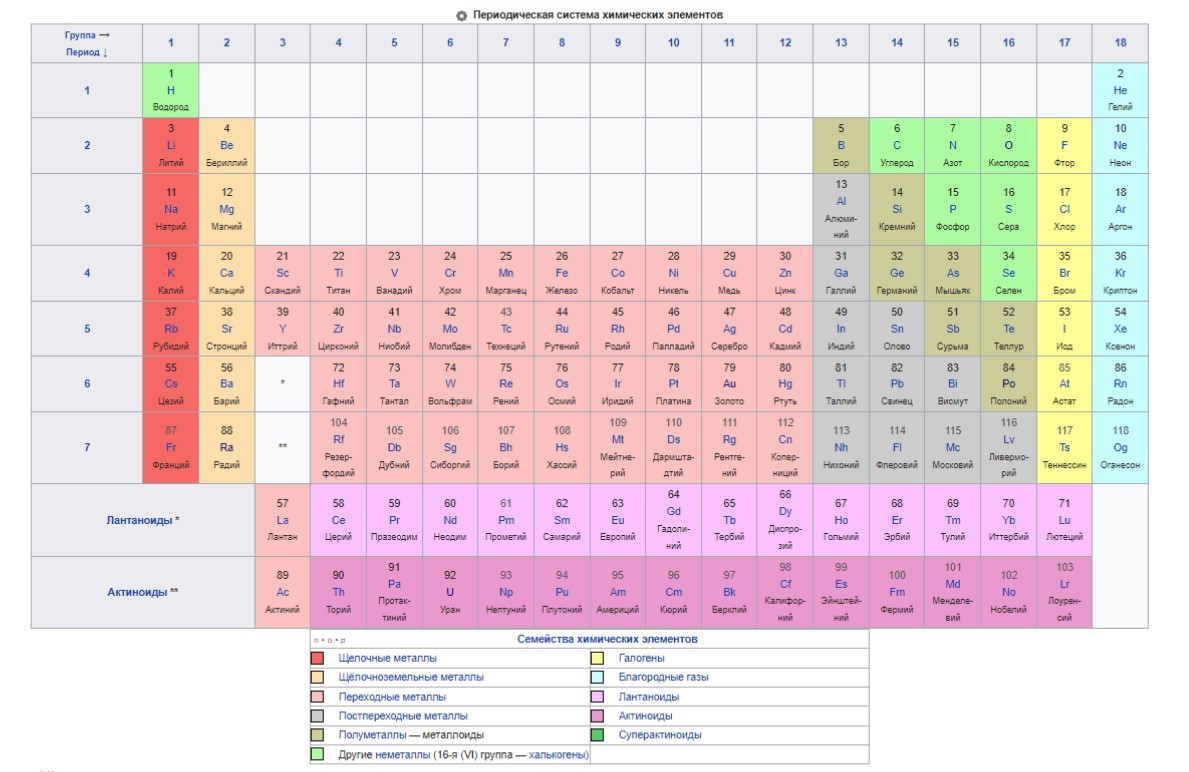Click the Водород (H) element cell
This screenshot has height=772, width=1189.
point(171,90)
